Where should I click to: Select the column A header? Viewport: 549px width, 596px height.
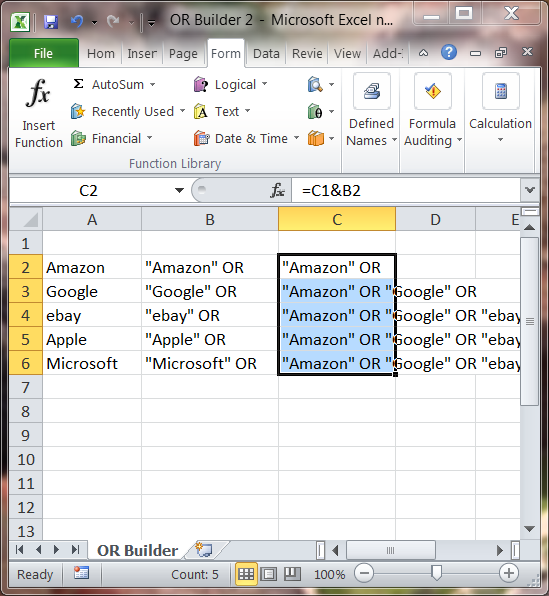(92, 219)
